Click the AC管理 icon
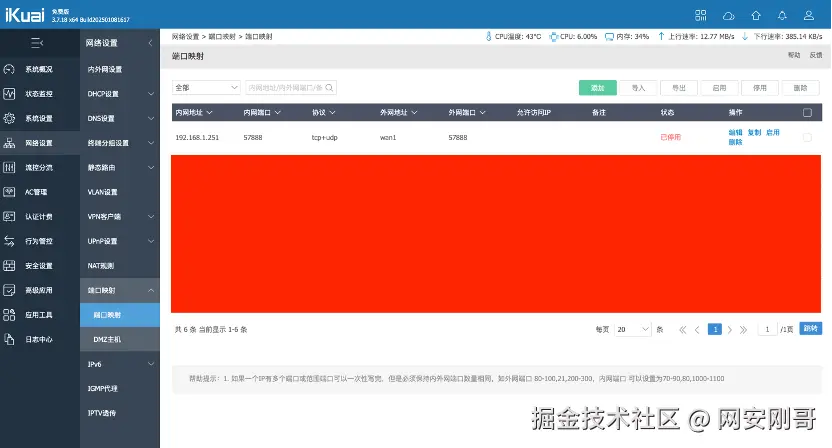 pos(9,192)
